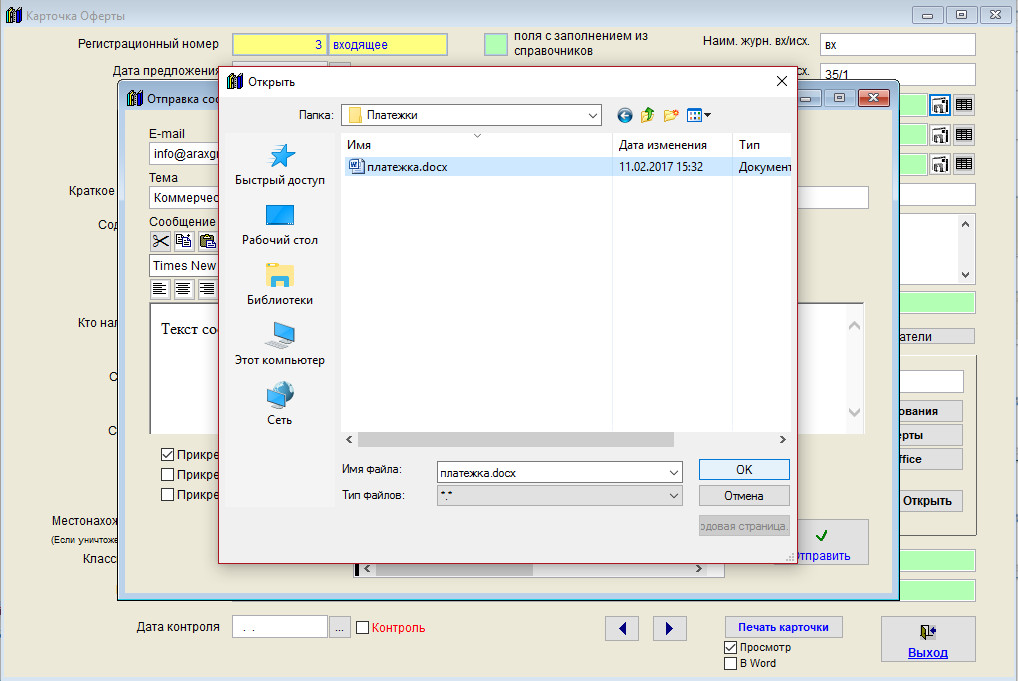Click Отправить with the green check mark

[832, 543]
